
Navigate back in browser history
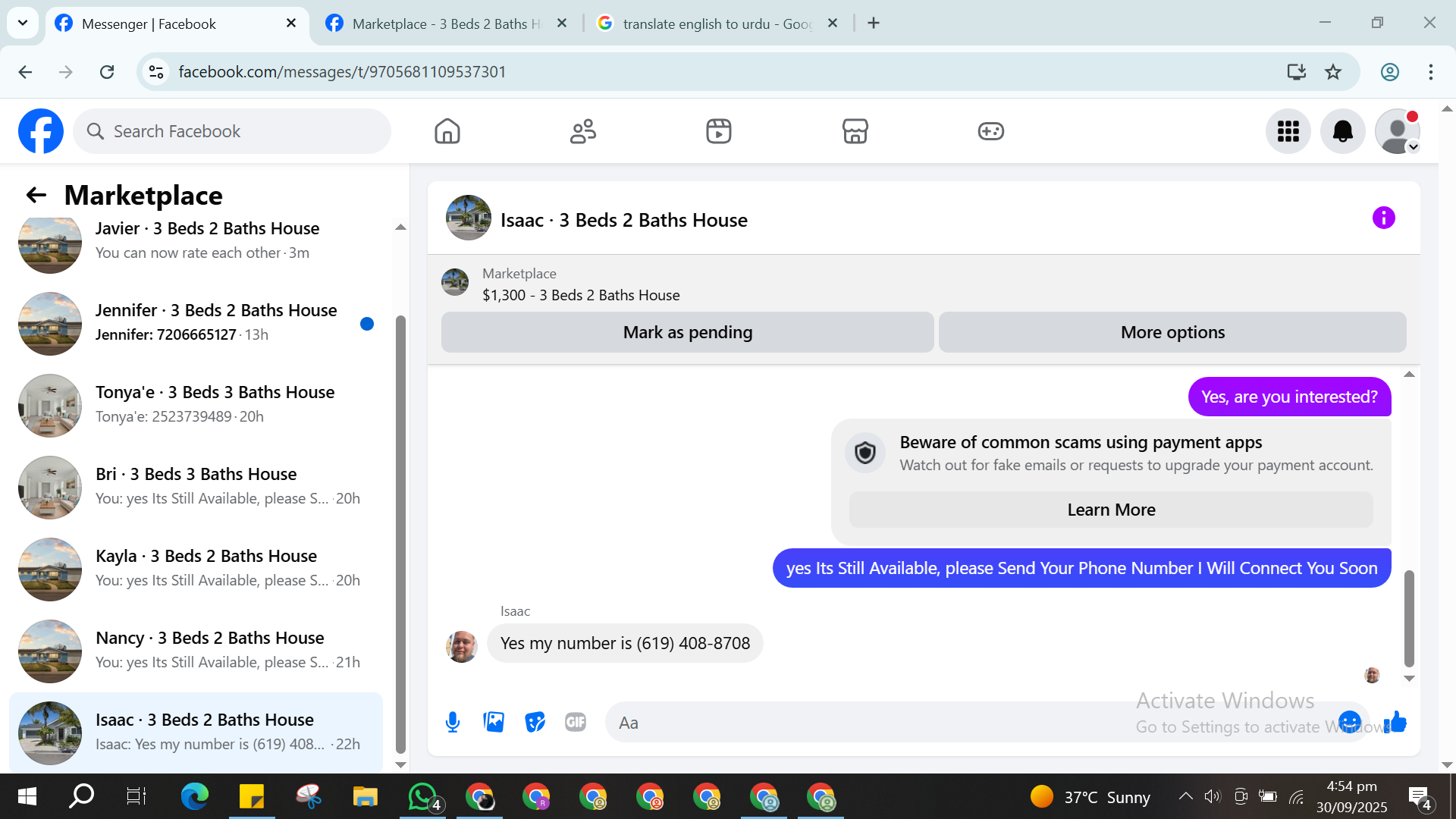coord(25,72)
